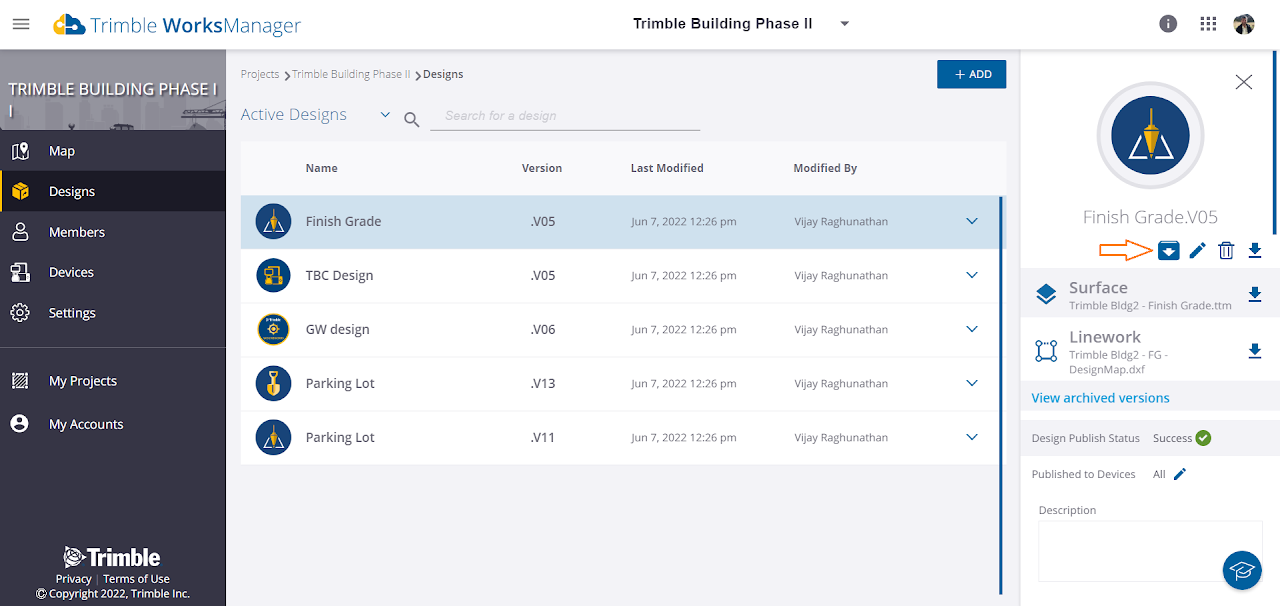1280x606 pixels.
Task: Click the Settings gear icon in sidebar
Action: (x=20, y=313)
